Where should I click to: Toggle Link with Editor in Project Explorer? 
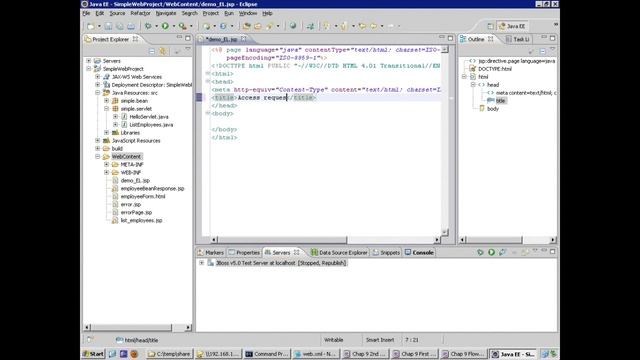[163, 51]
